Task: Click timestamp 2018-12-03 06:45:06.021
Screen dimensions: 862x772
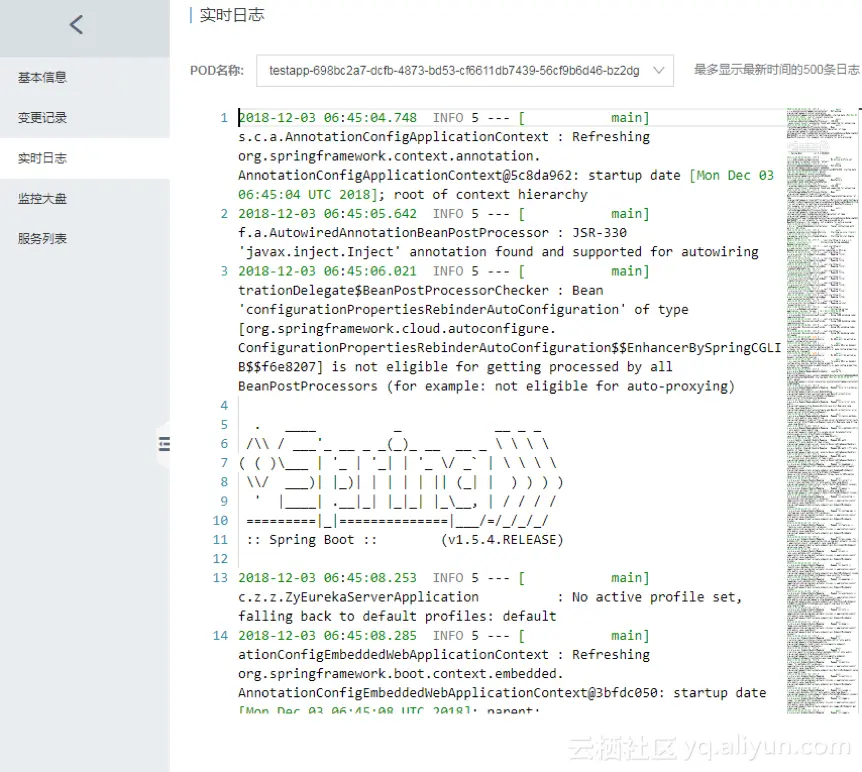Action: point(328,271)
